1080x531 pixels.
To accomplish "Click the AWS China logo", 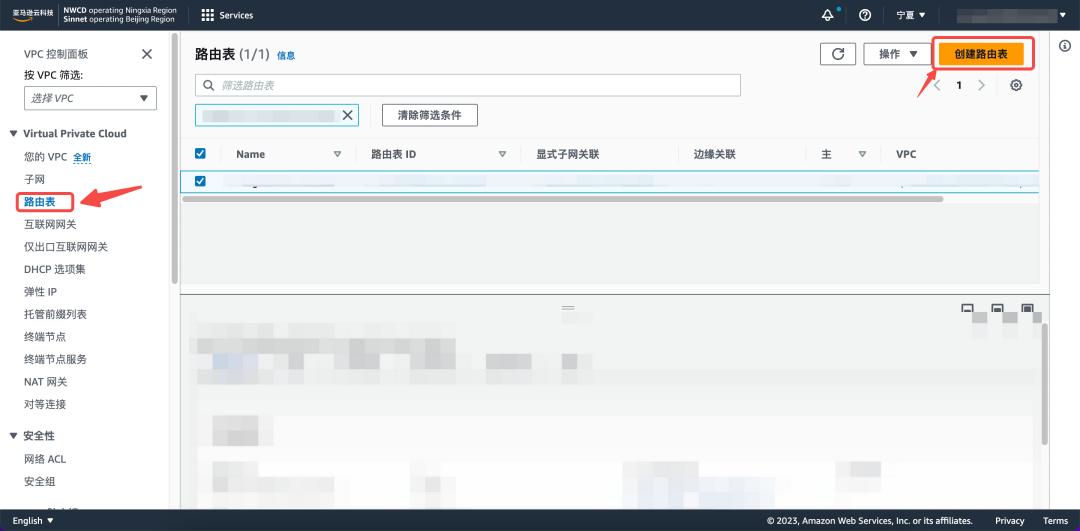I will [32, 15].
